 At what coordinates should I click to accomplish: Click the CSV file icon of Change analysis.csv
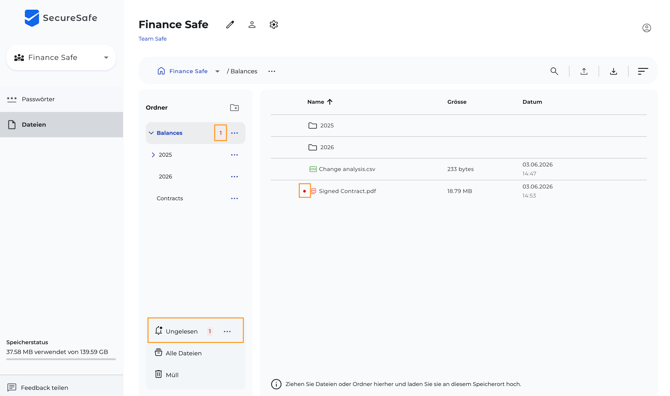(x=313, y=169)
